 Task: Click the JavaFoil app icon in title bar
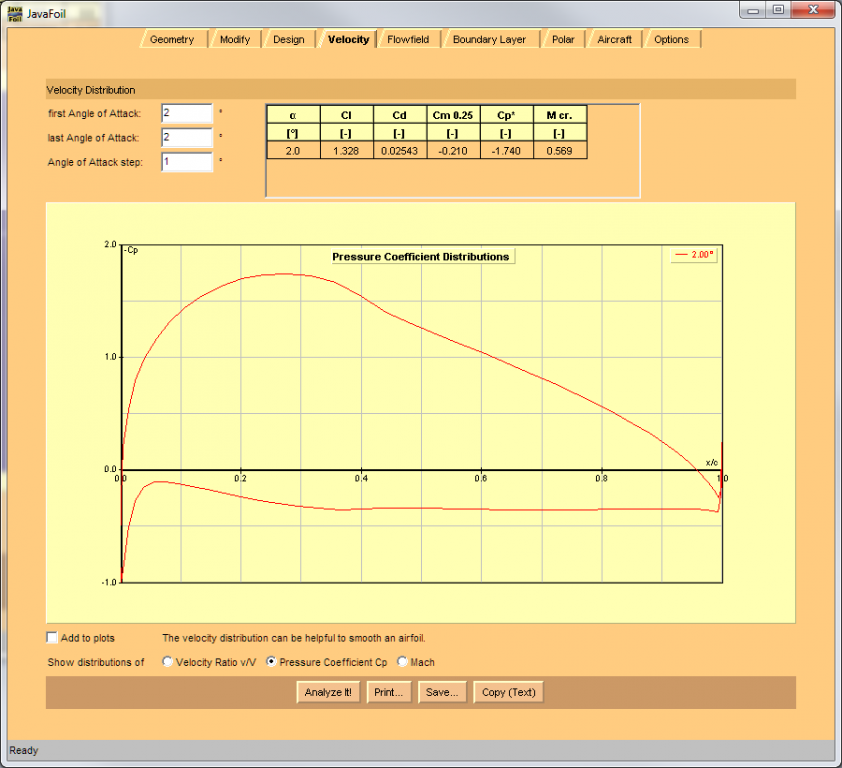coord(15,11)
